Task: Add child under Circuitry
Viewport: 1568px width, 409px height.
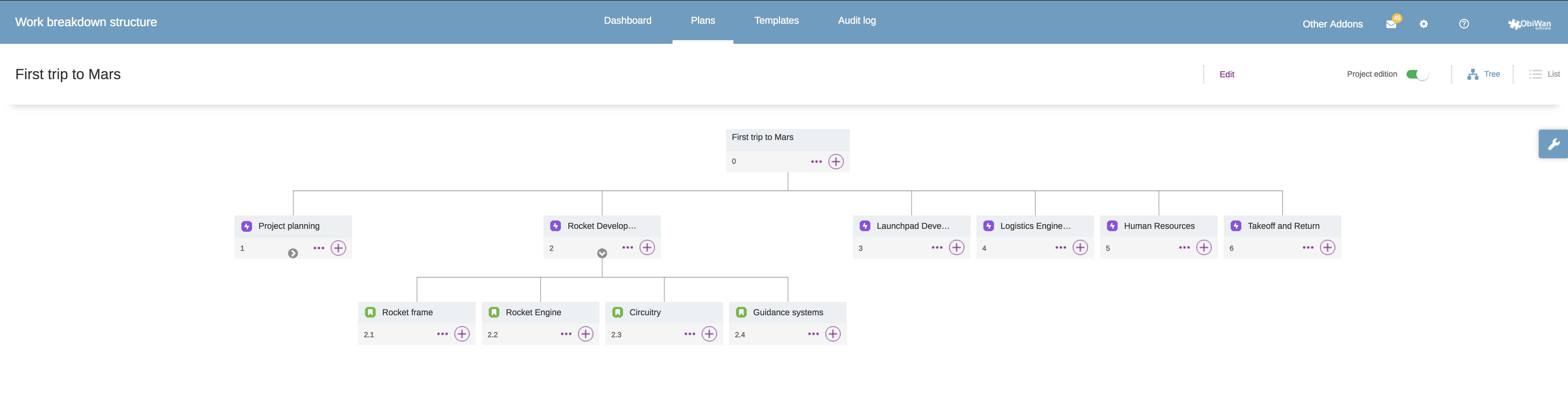Action: click(x=709, y=334)
